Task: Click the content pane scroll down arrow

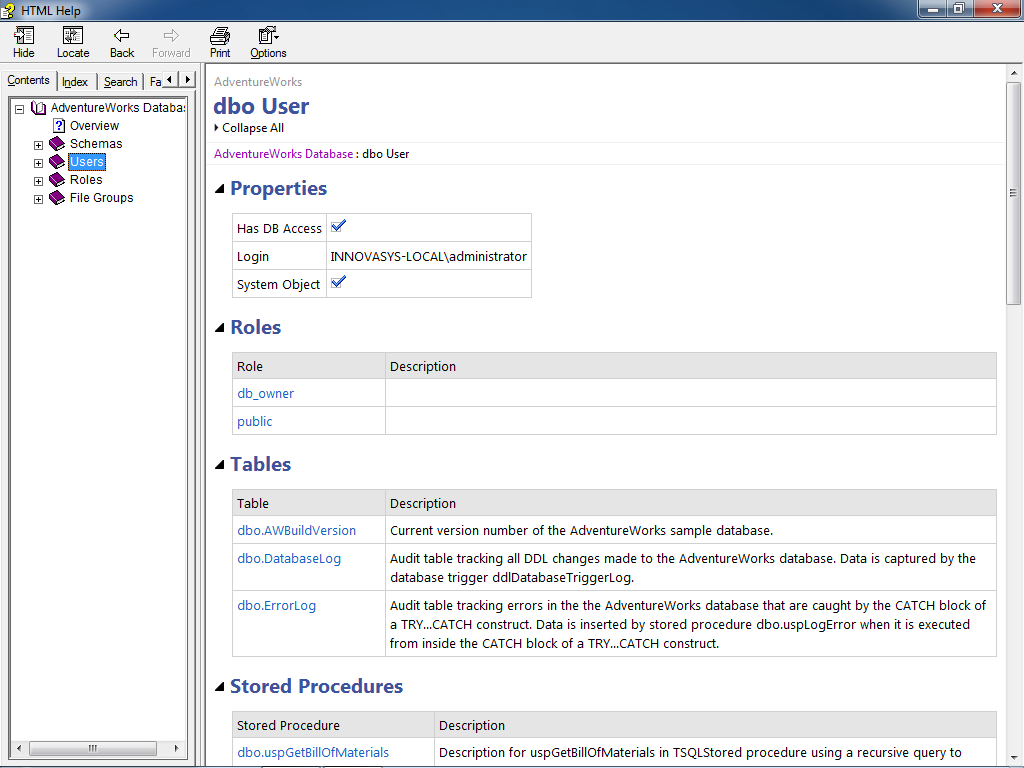Action: point(1013,757)
